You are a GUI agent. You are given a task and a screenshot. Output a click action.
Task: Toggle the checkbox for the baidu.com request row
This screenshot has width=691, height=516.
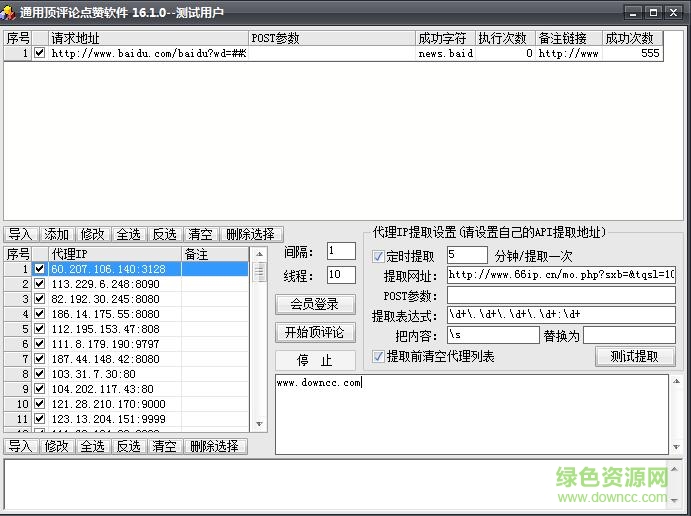click(x=40, y=54)
